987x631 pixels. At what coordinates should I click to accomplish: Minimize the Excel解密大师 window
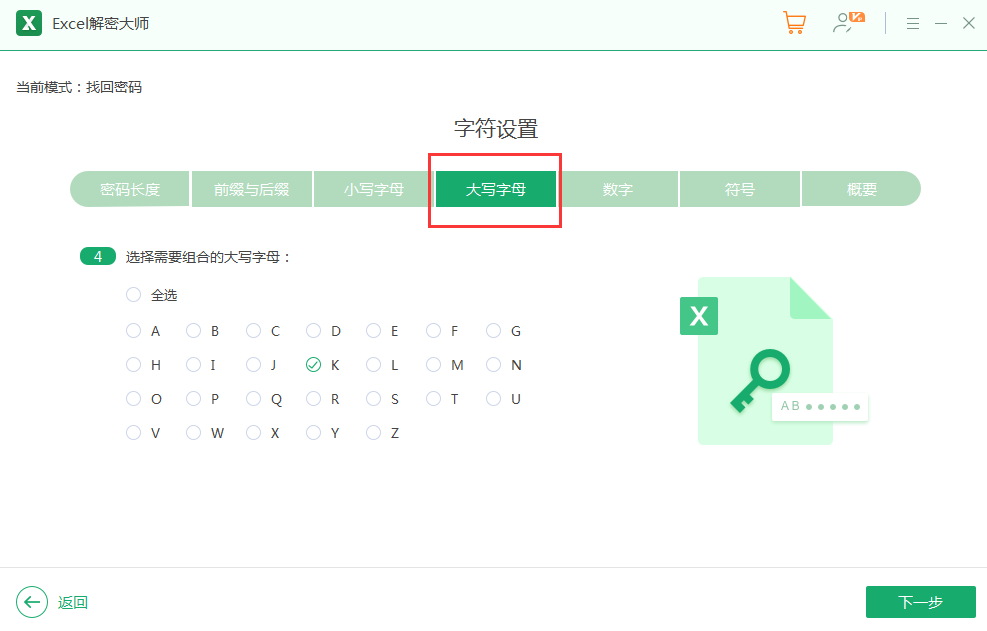click(x=941, y=24)
